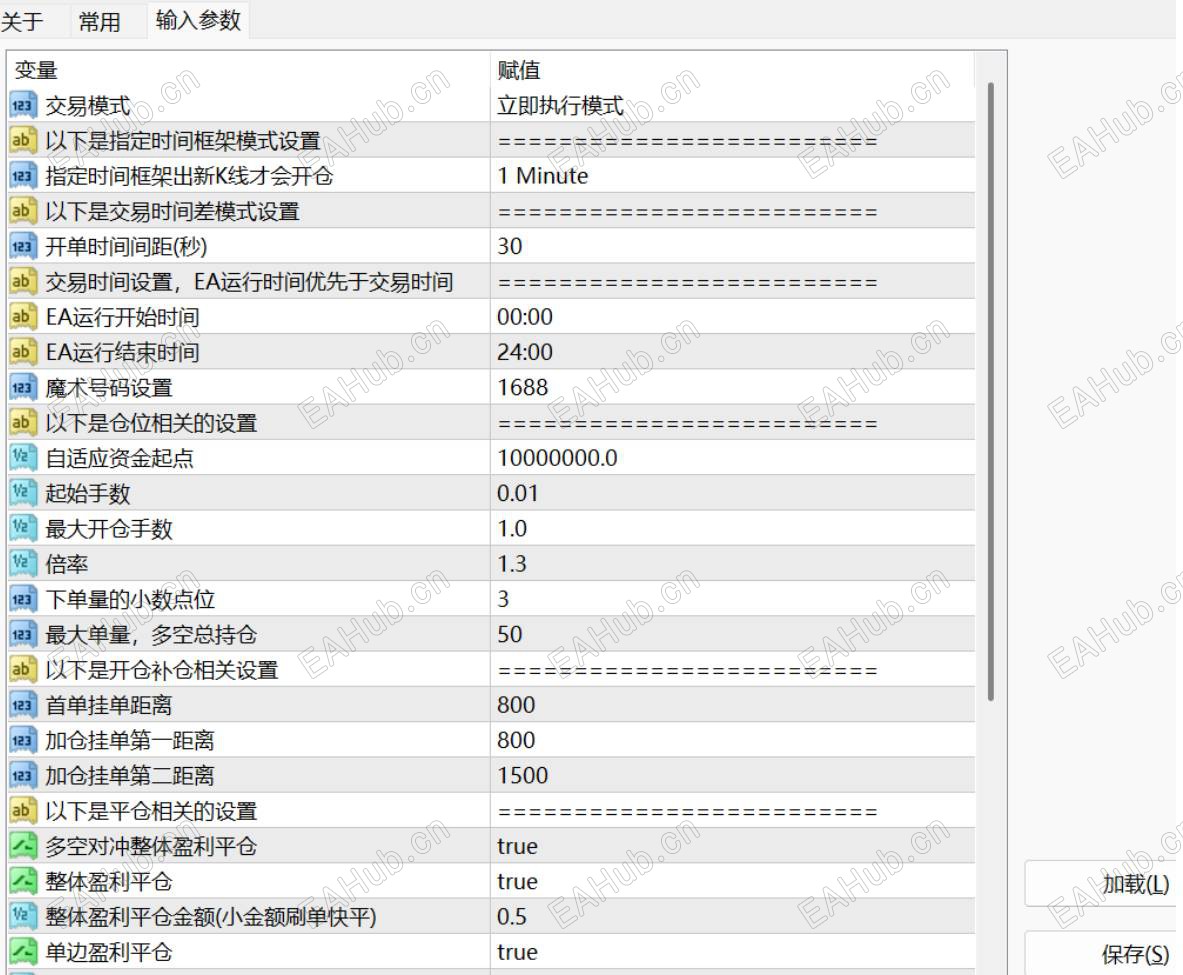Click the integer icon beside 指定时间框架出新K线才会开仓

click(23, 176)
